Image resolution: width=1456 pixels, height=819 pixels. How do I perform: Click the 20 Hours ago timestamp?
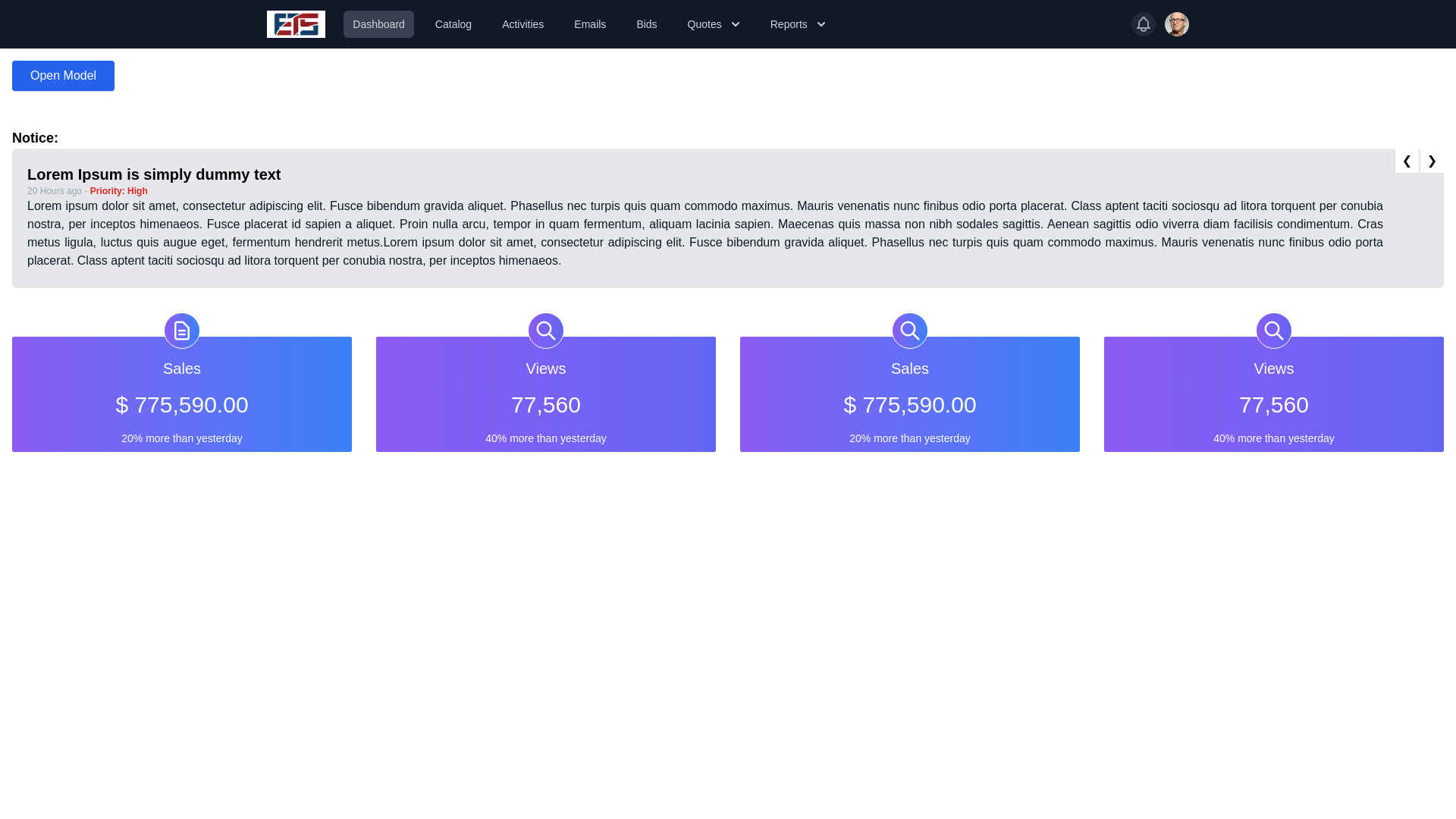pos(55,191)
